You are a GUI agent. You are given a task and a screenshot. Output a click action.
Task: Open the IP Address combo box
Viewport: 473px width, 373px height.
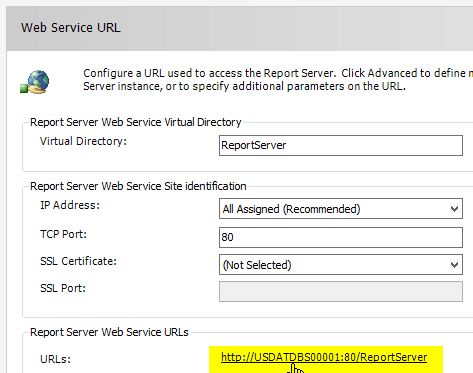click(x=341, y=209)
